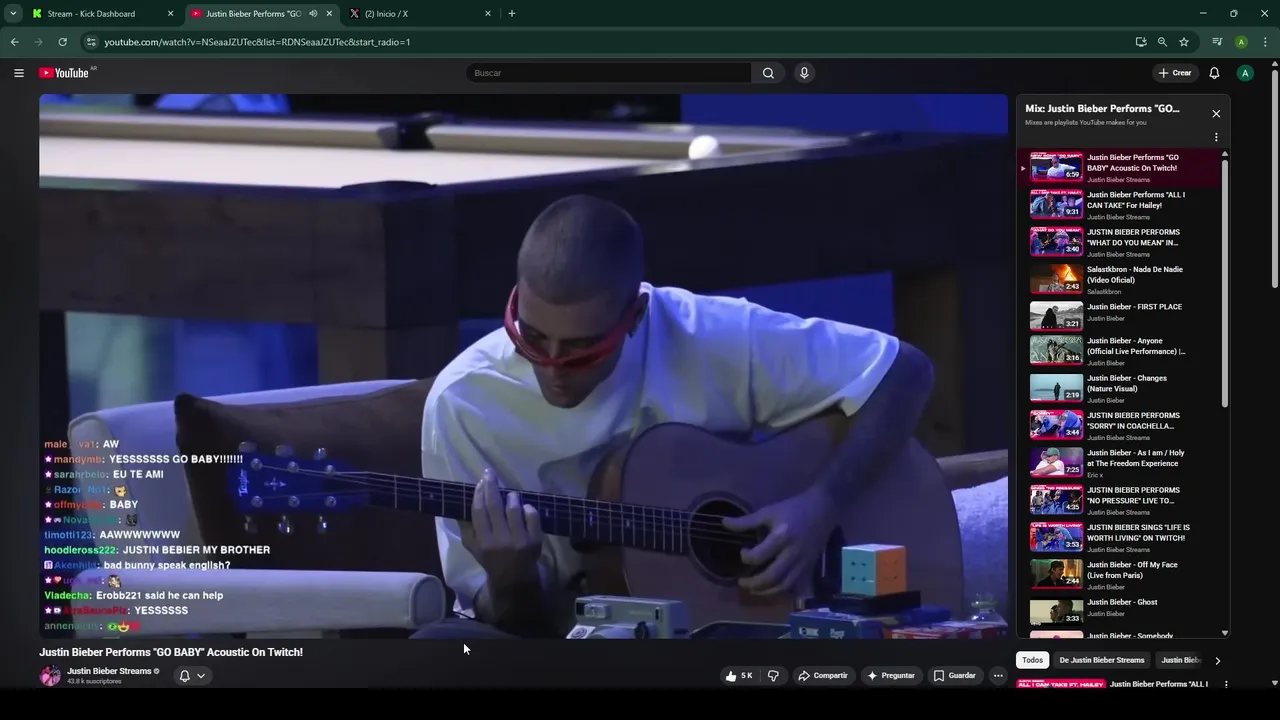Open zoom magnifier in address bar
This screenshot has height=720, width=1280.
tap(1162, 42)
